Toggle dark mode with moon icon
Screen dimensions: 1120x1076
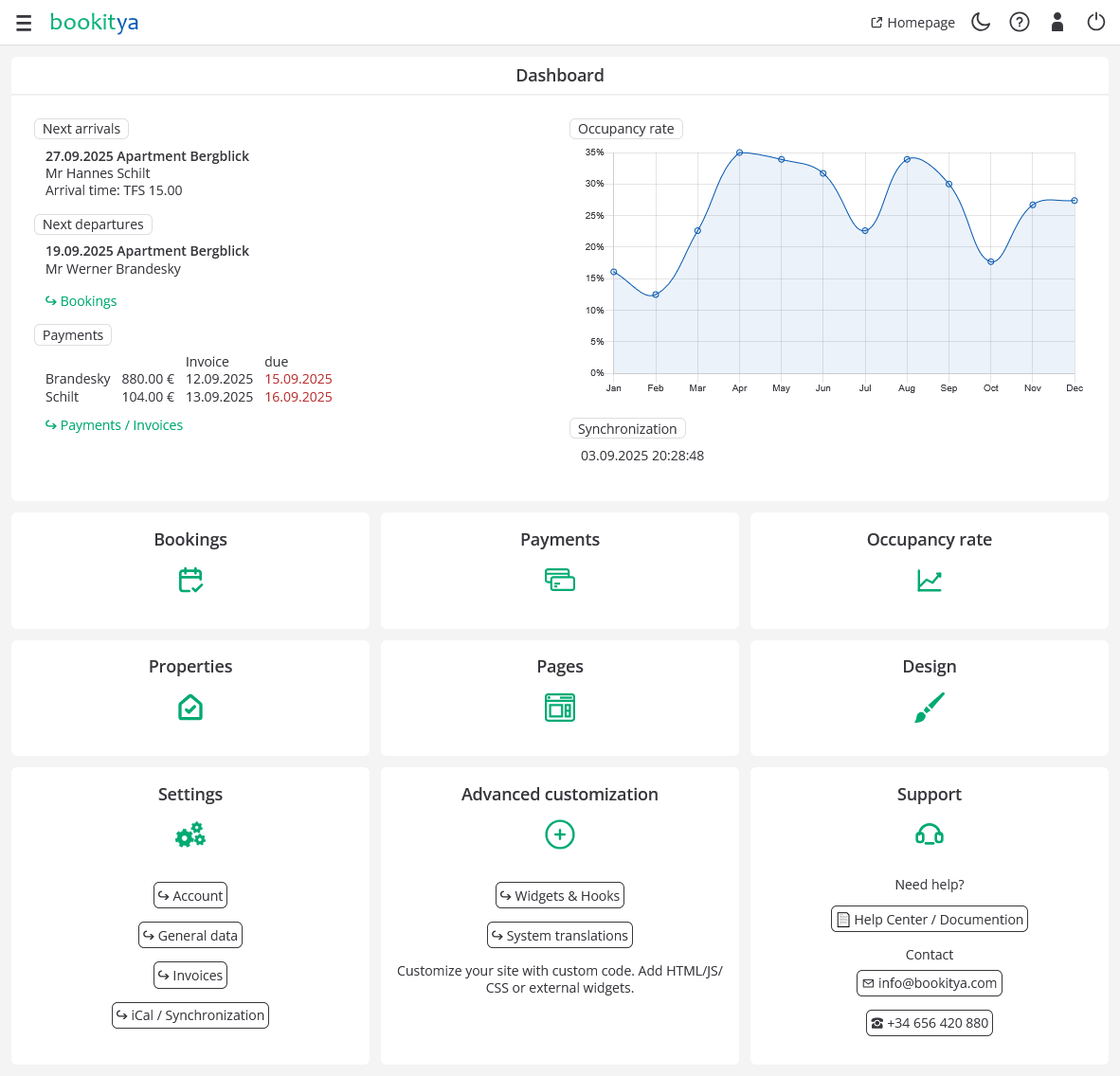pos(981,23)
